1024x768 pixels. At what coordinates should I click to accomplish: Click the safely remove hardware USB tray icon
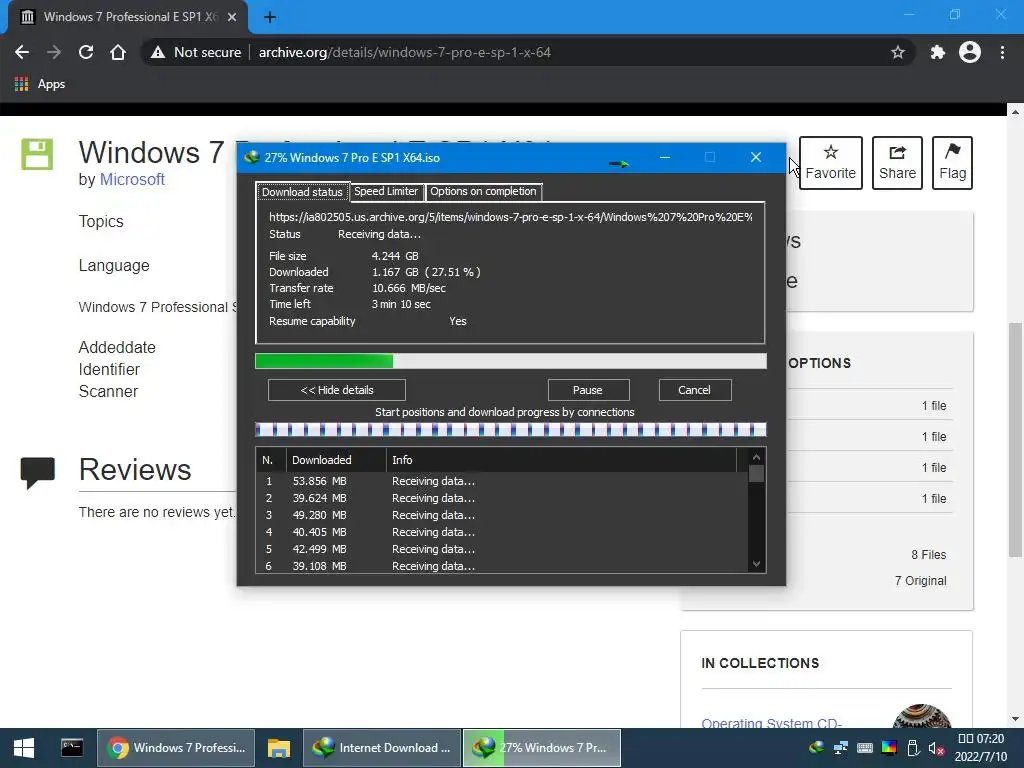(913, 748)
